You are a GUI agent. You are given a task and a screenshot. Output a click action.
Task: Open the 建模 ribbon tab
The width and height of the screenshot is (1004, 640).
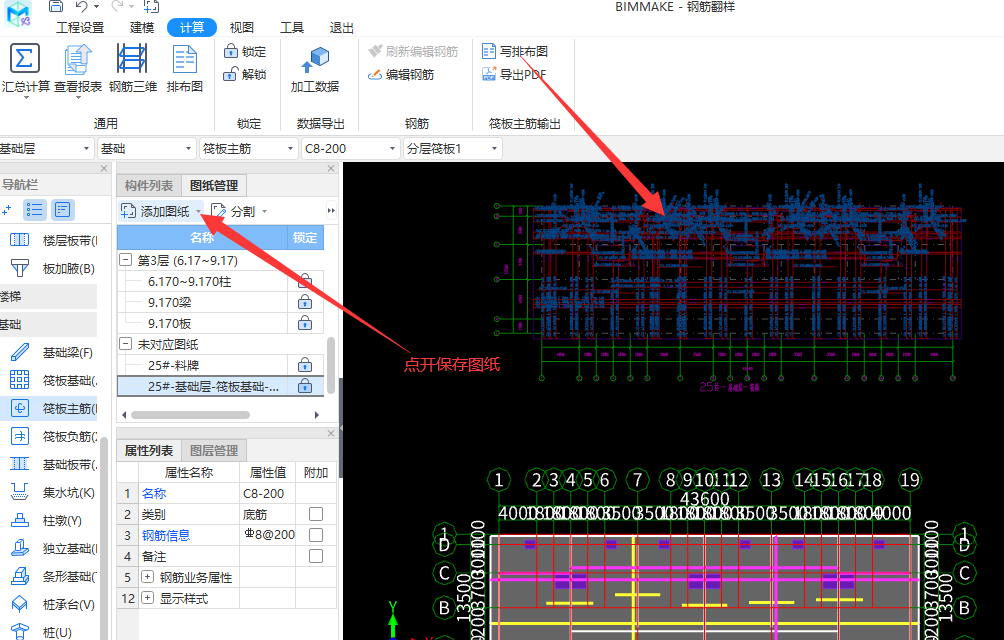tap(142, 28)
